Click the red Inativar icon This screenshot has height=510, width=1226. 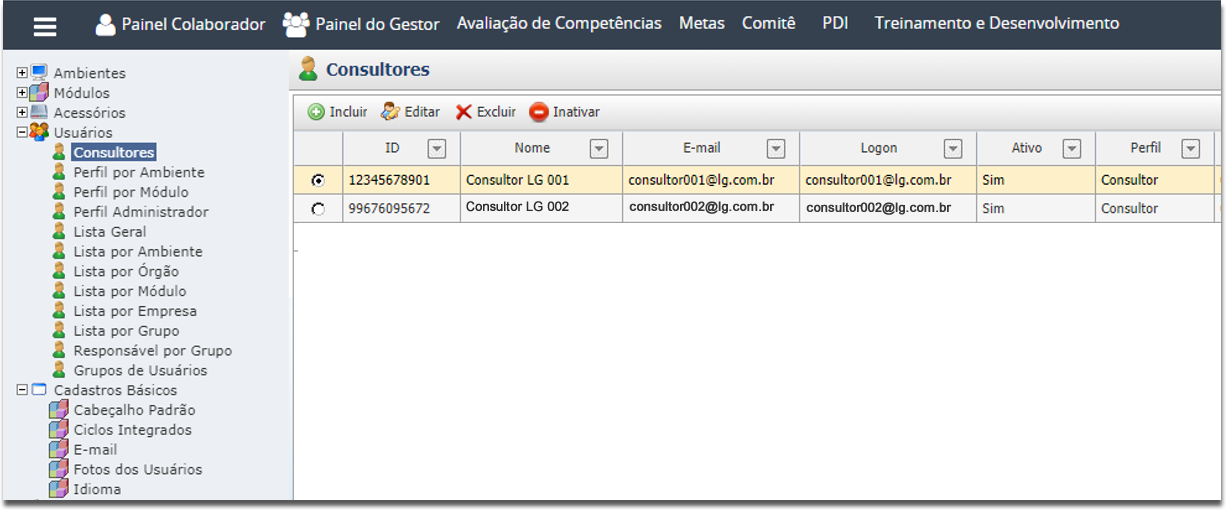539,112
